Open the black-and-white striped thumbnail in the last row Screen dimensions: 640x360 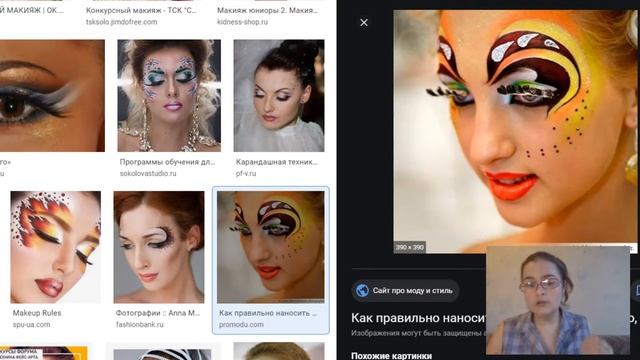tap(162, 354)
